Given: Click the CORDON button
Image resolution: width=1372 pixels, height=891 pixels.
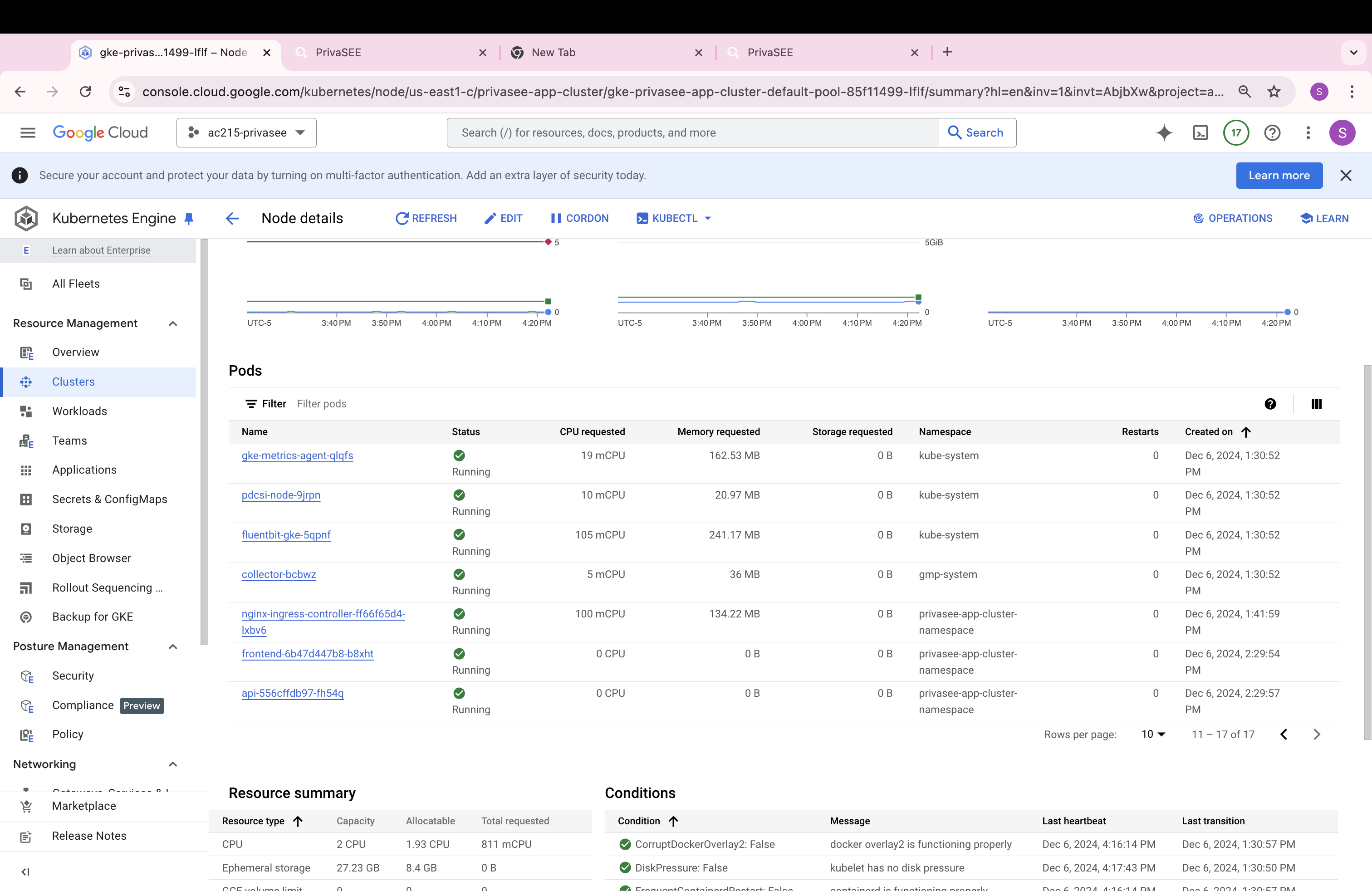Looking at the screenshot, I should pyautogui.click(x=579, y=218).
